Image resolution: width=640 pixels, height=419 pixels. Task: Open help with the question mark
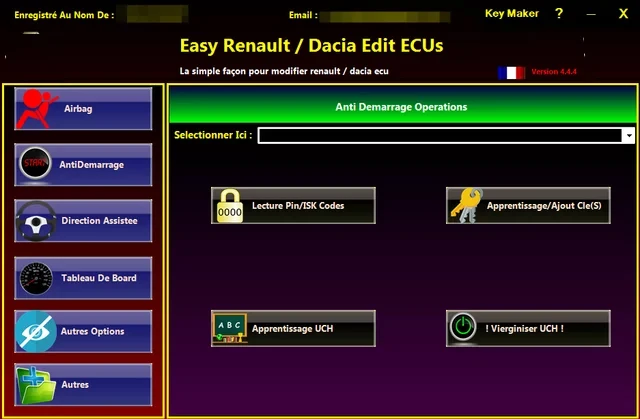[x=559, y=13]
